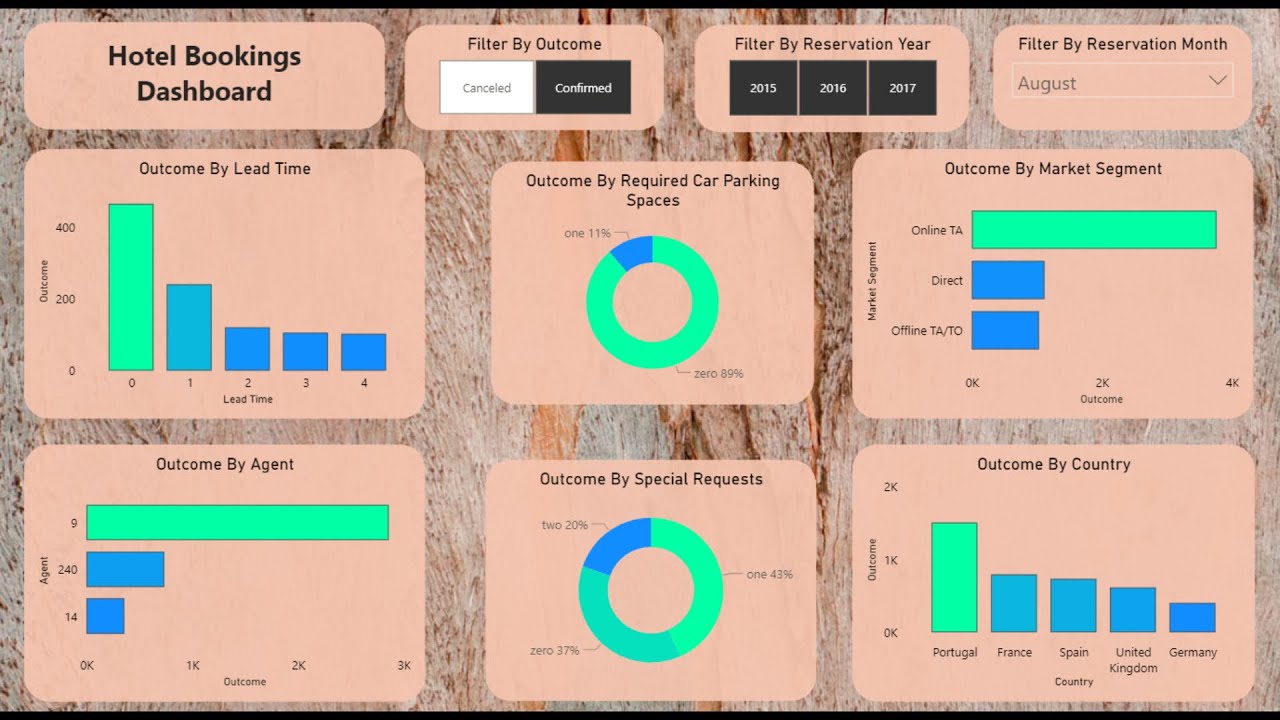The width and height of the screenshot is (1280, 720).
Task: Click the 'Outcome By Country' chart title
Action: click(1054, 464)
